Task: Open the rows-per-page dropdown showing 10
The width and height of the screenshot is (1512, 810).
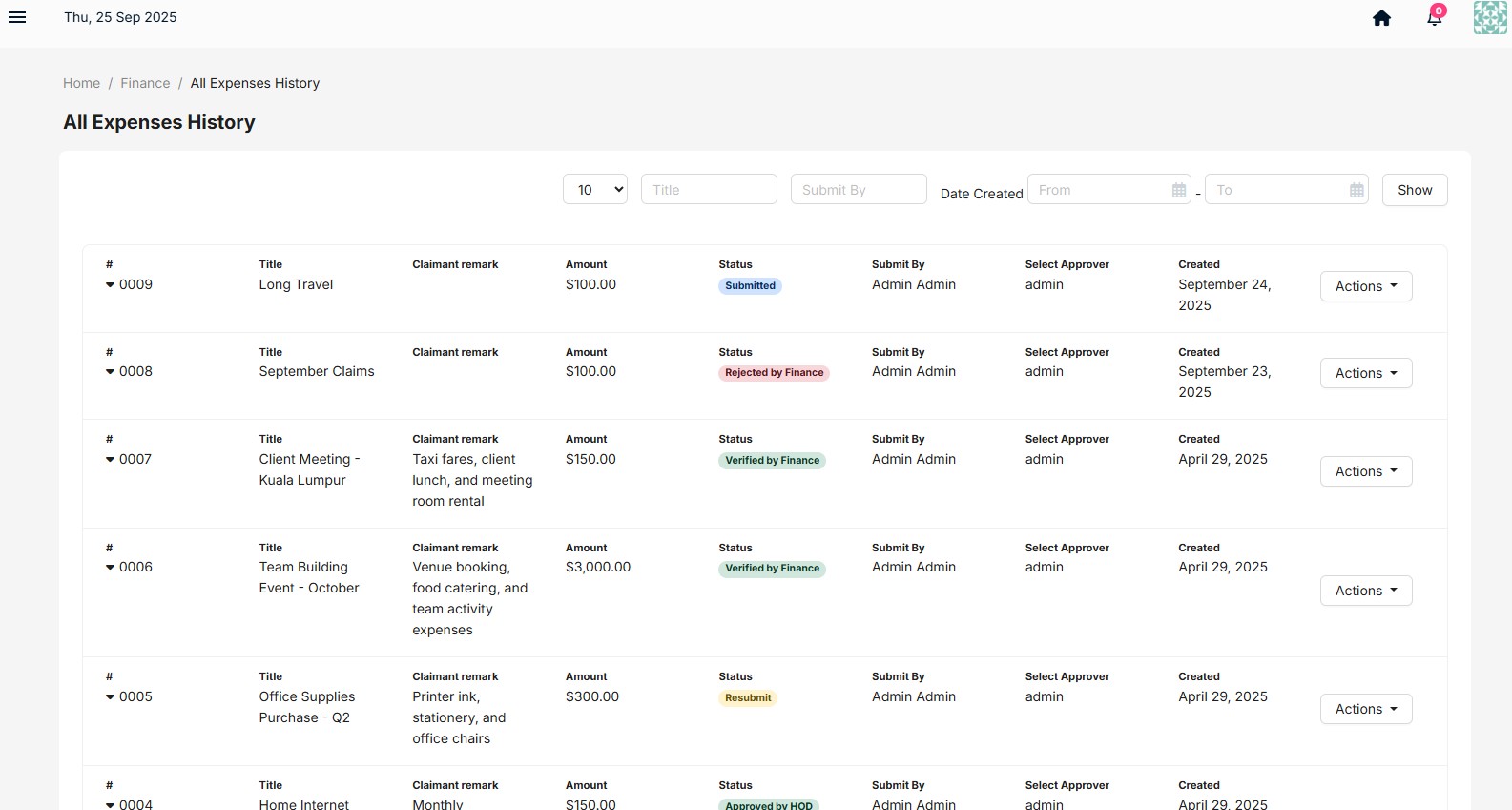Action: tap(595, 189)
